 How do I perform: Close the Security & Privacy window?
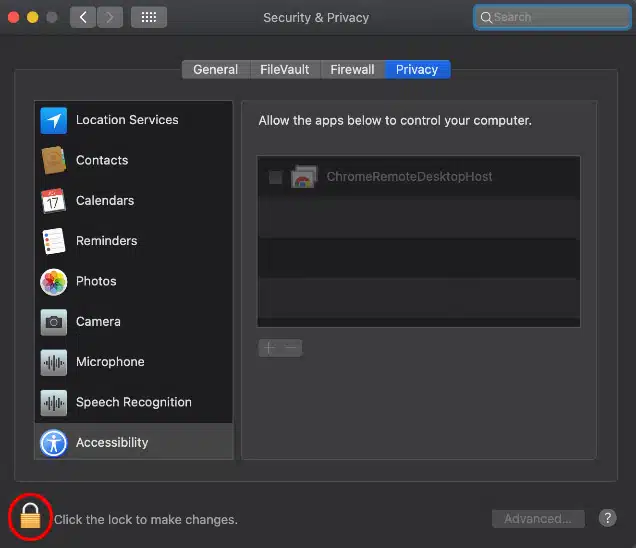pyautogui.click(x=14, y=17)
